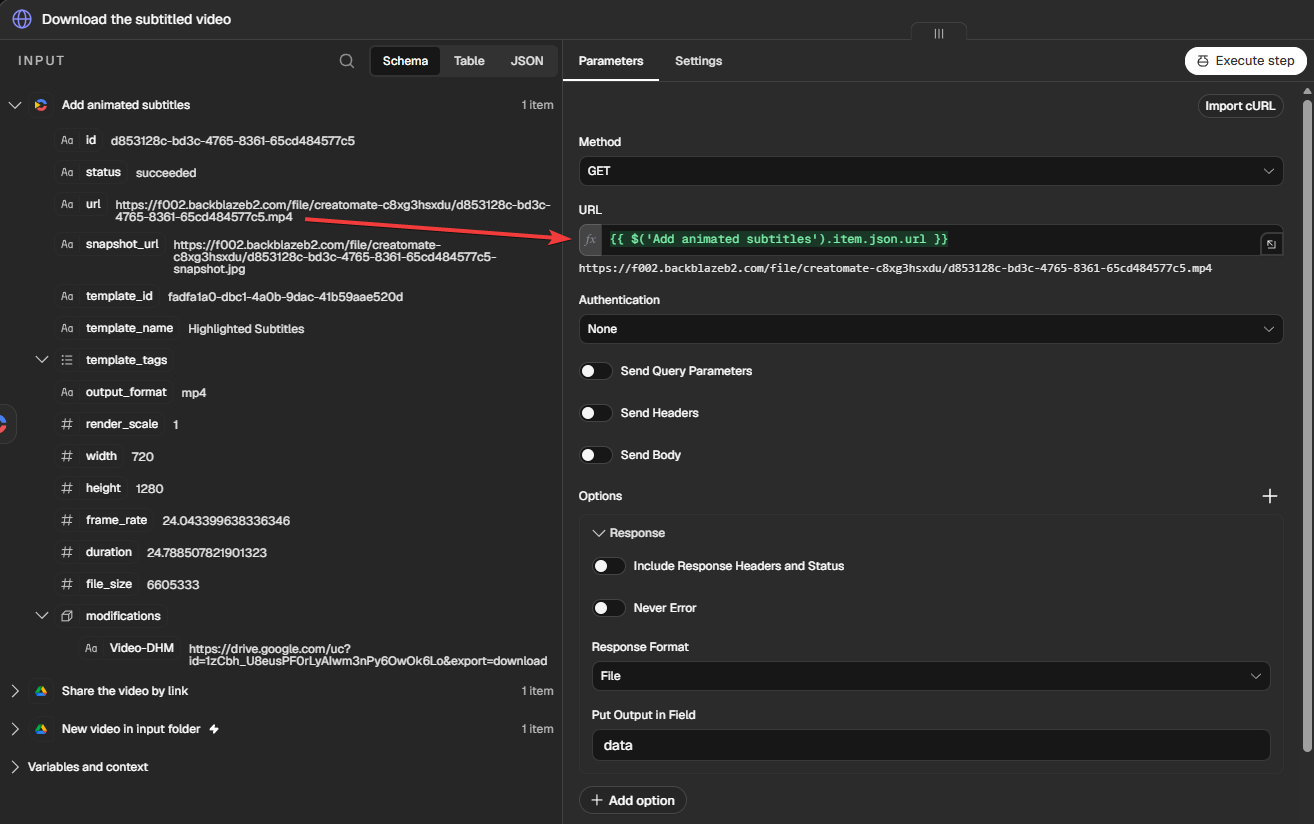Switch input view to Table
This screenshot has width=1314, height=824.
[x=469, y=61]
